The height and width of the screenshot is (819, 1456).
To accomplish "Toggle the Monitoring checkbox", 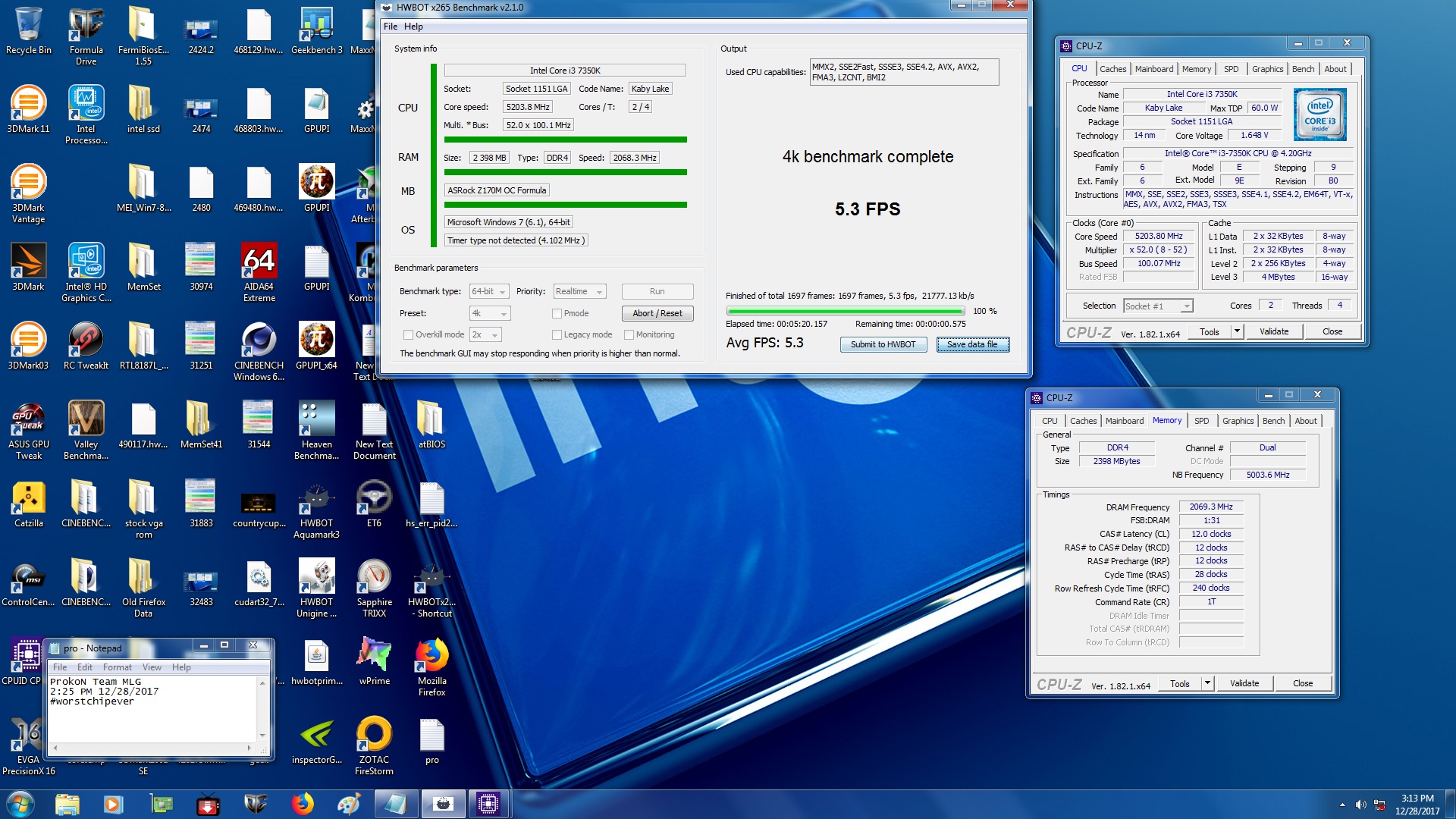I will (629, 334).
